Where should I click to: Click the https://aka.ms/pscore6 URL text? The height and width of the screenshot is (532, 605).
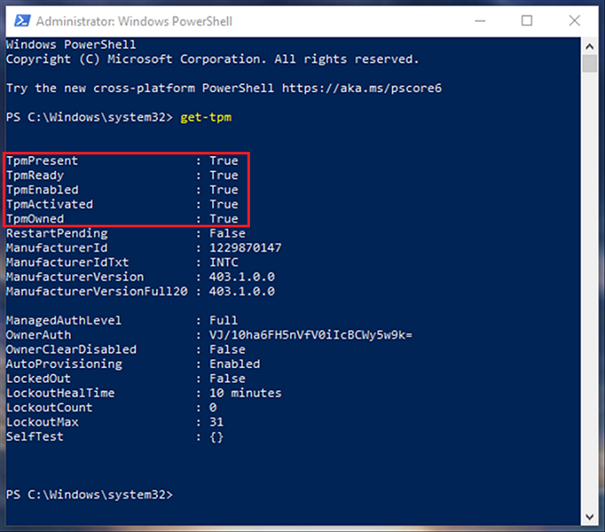(x=362, y=88)
